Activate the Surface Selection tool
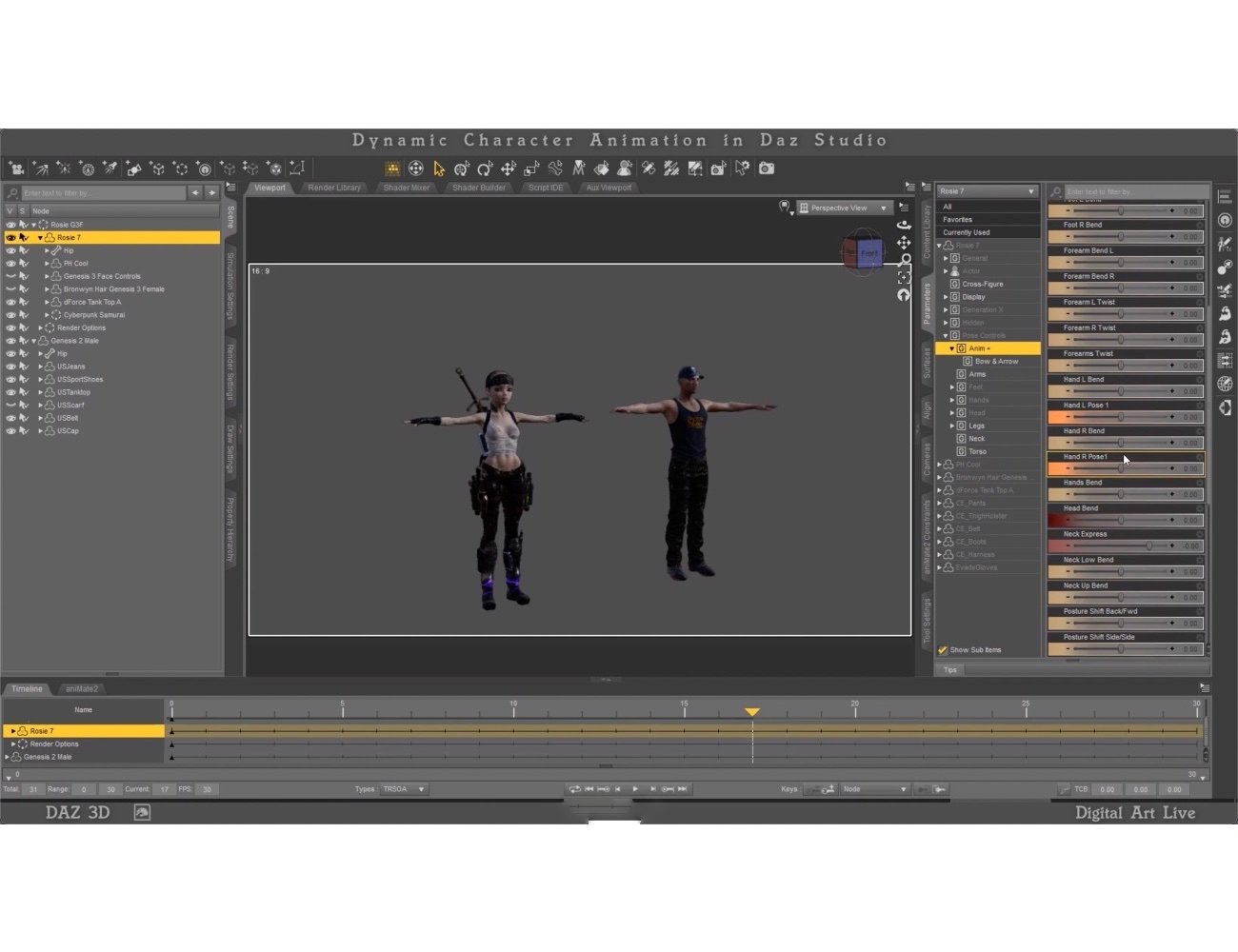The image size is (1238, 952). click(600, 169)
